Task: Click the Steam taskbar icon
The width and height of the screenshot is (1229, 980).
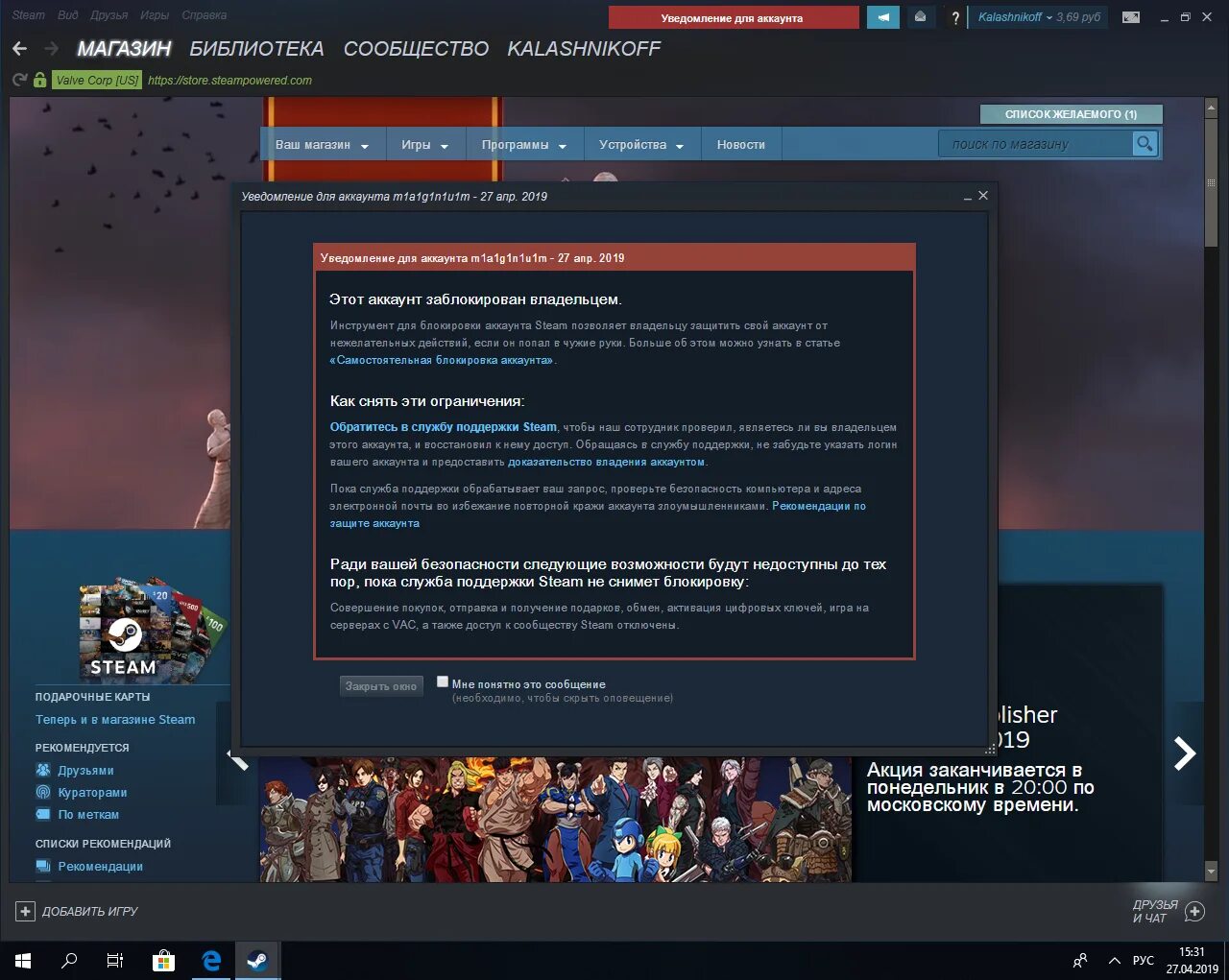Action: [257, 960]
